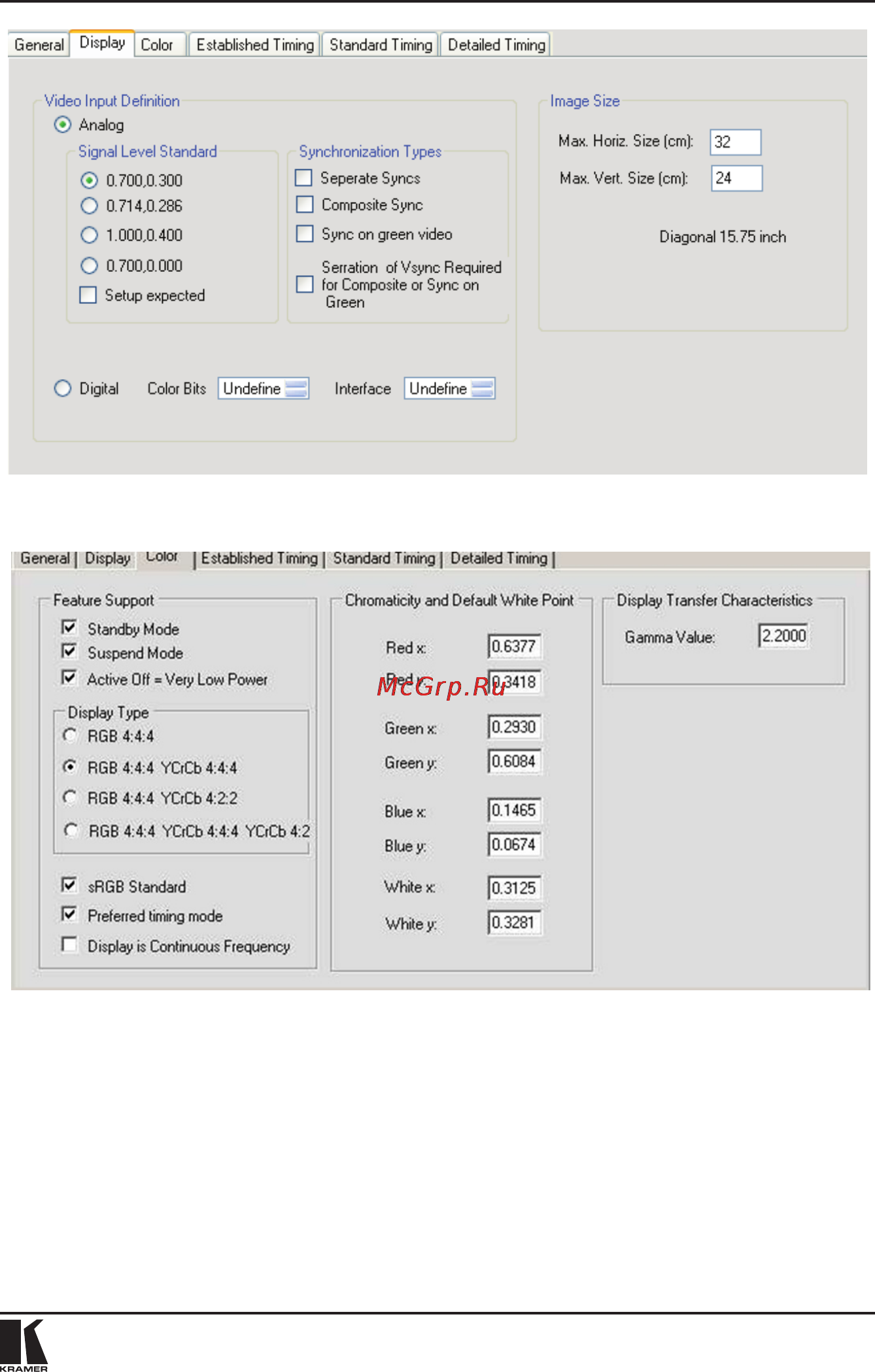This screenshot has height=1372, width=875.
Task: Open Detailed Timing tab in the upper panel
Action: pyautogui.click(x=496, y=44)
